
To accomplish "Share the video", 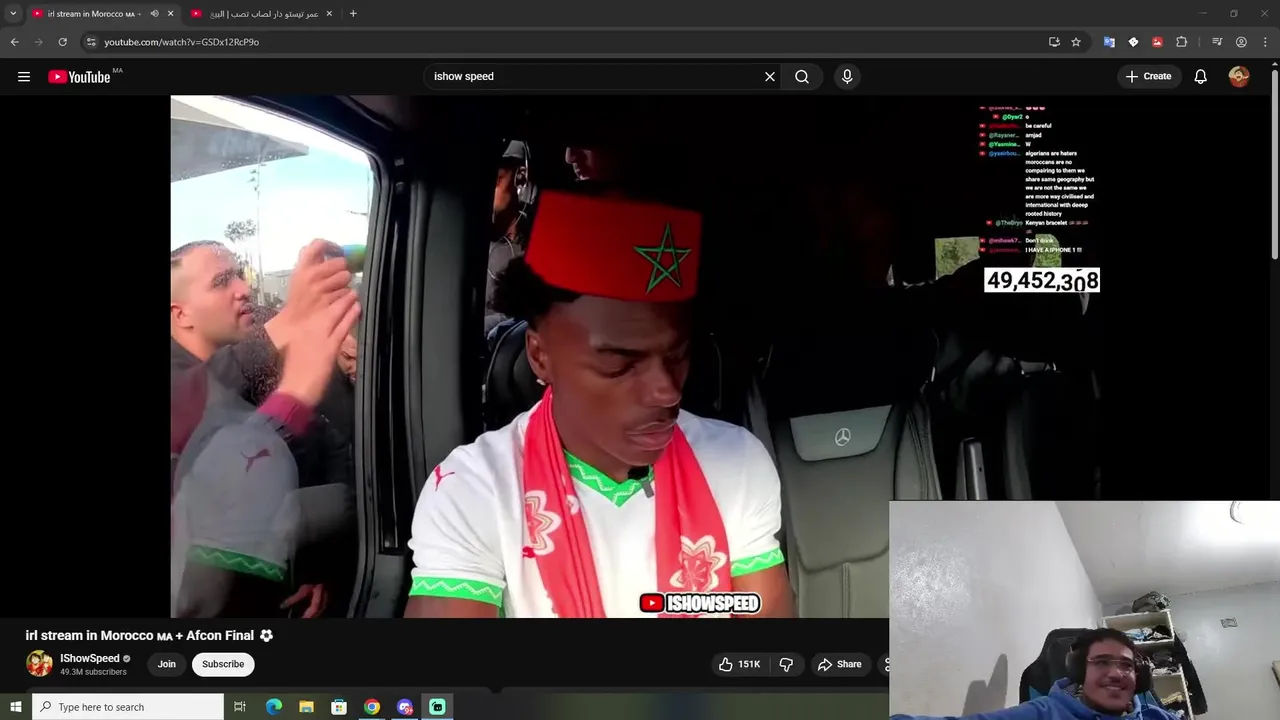I will (840, 664).
